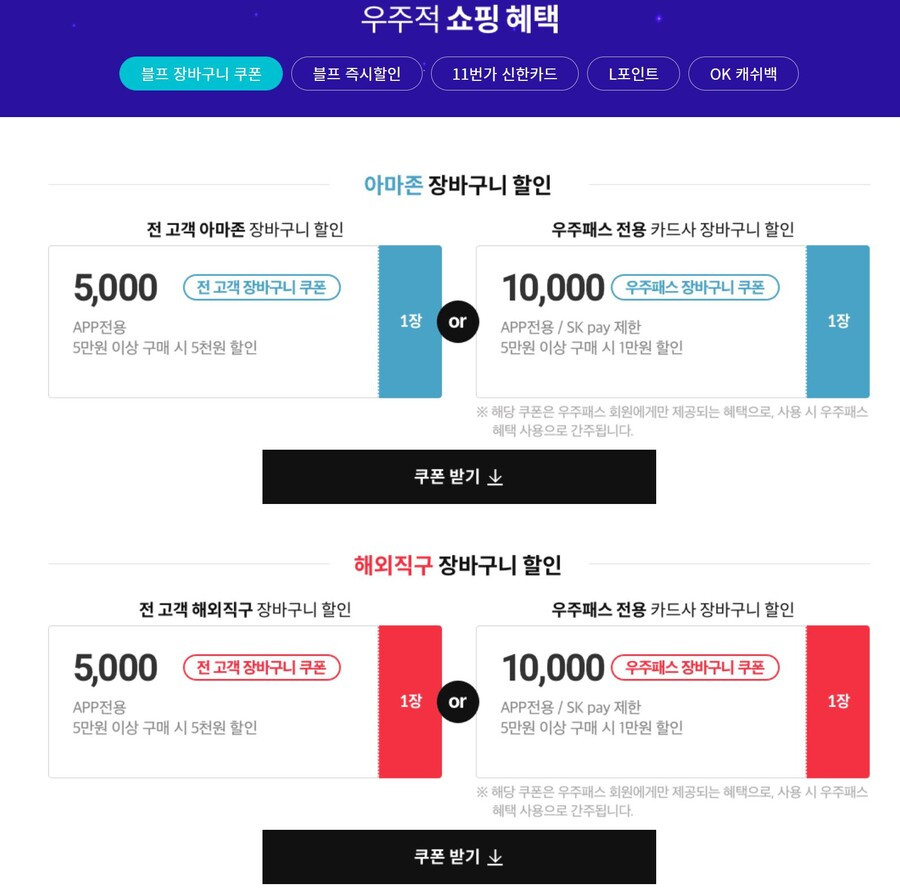Go to the L포인트 tab
The width and height of the screenshot is (900, 896).
point(633,73)
